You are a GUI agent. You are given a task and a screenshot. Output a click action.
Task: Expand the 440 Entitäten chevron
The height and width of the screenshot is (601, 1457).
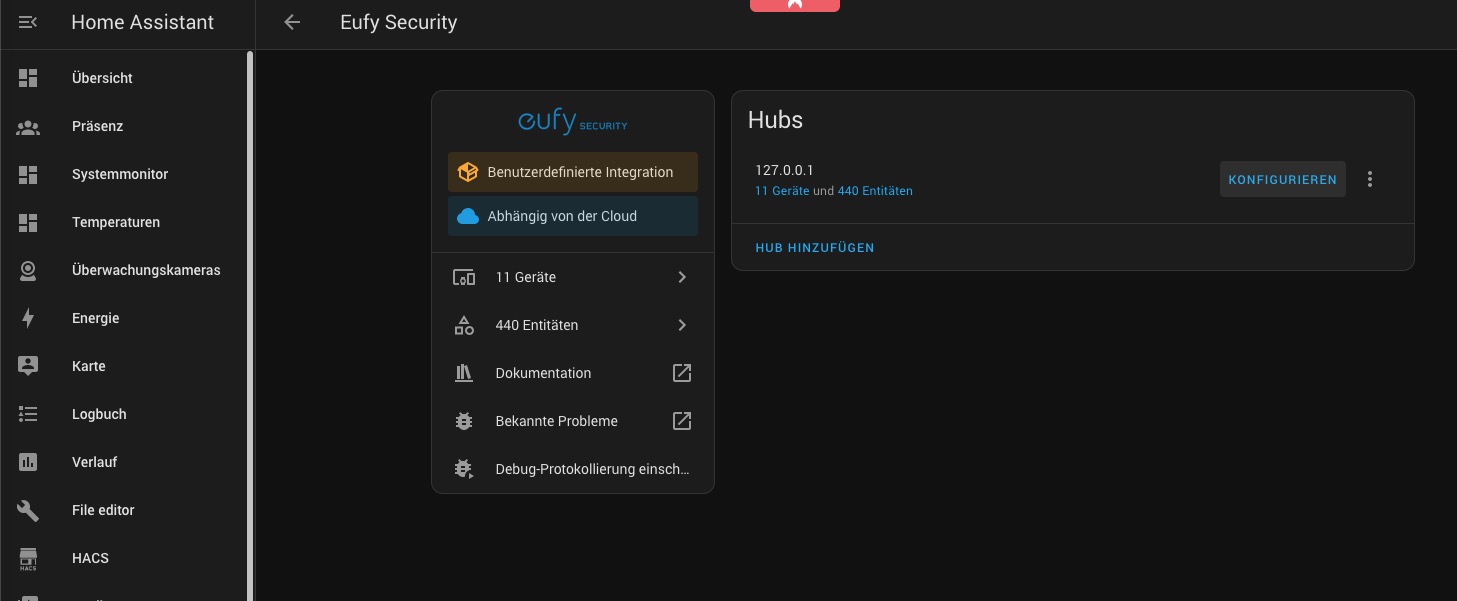pyautogui.click(x=682, y=325)
